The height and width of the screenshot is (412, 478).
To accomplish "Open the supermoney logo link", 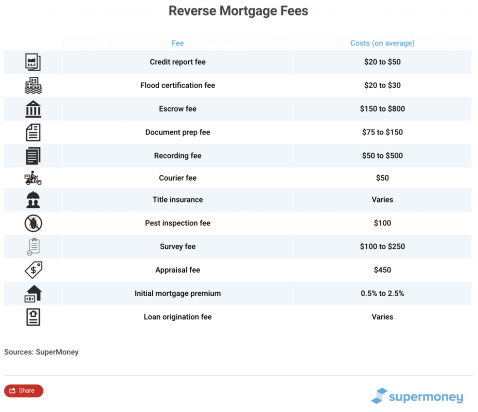I will (417, 396).
